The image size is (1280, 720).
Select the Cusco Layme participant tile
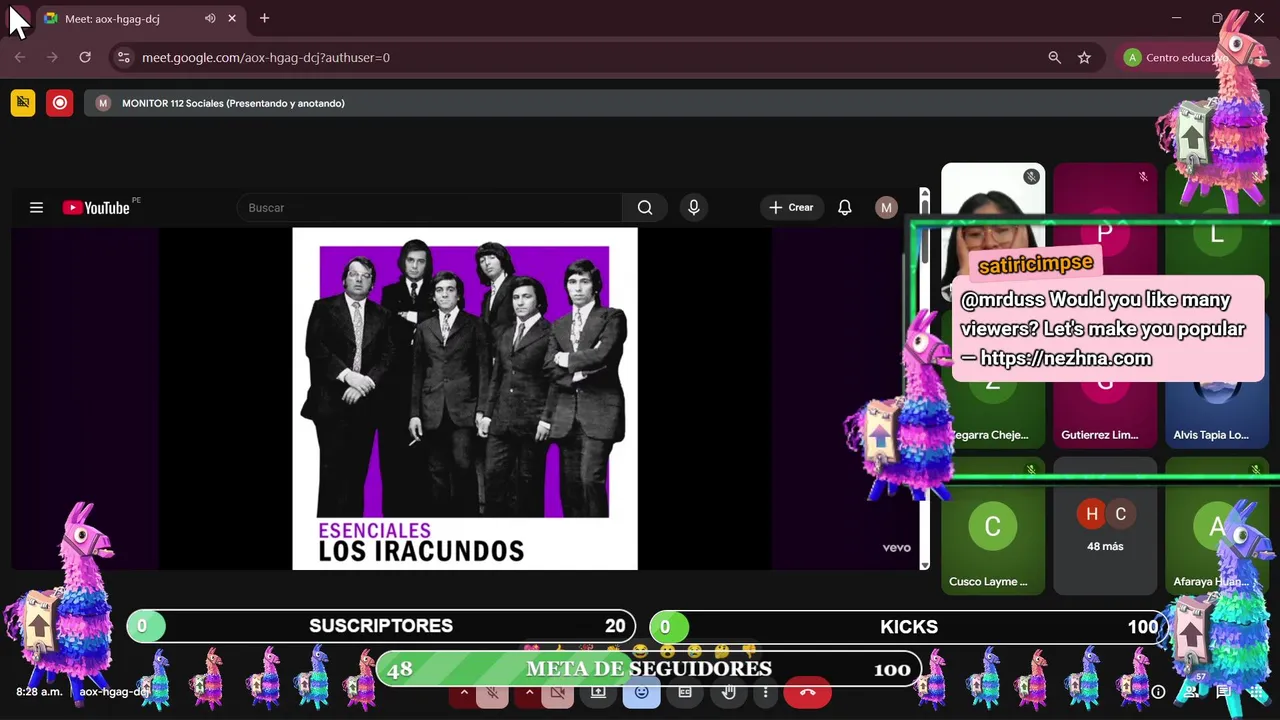tap(993, 525)
